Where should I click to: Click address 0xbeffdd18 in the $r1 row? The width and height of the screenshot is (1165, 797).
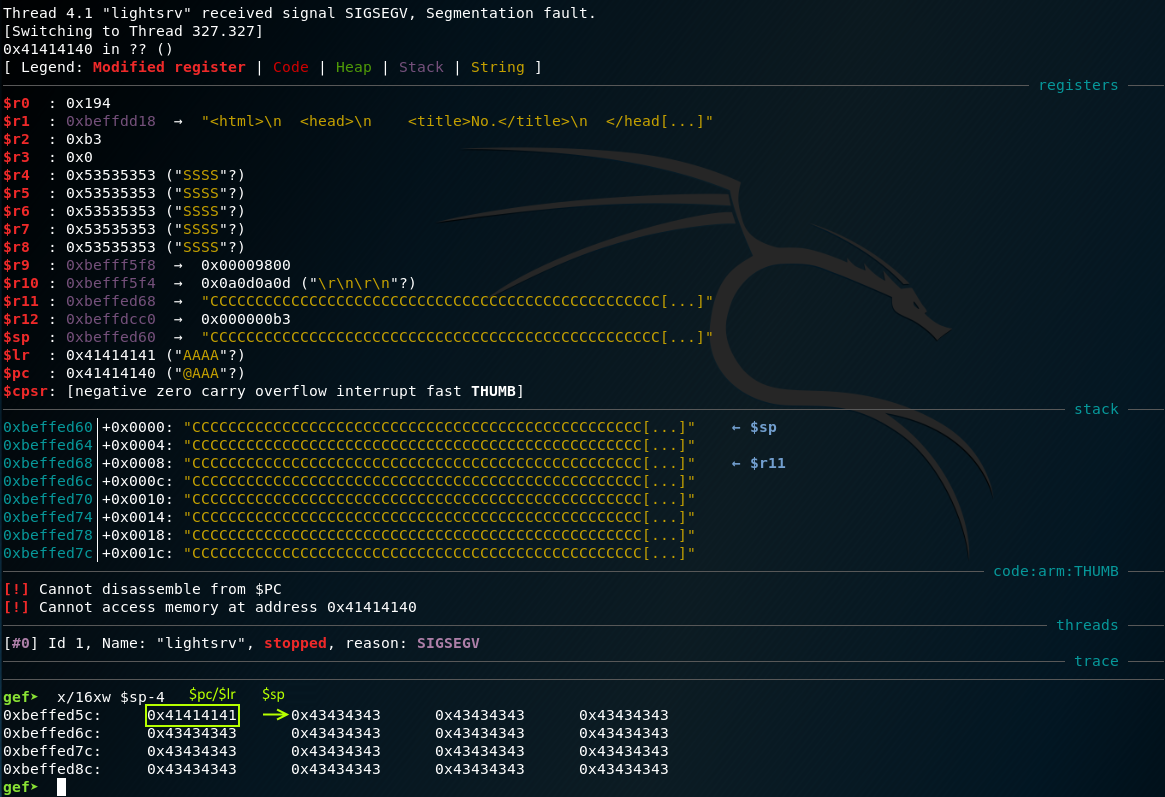111,121
